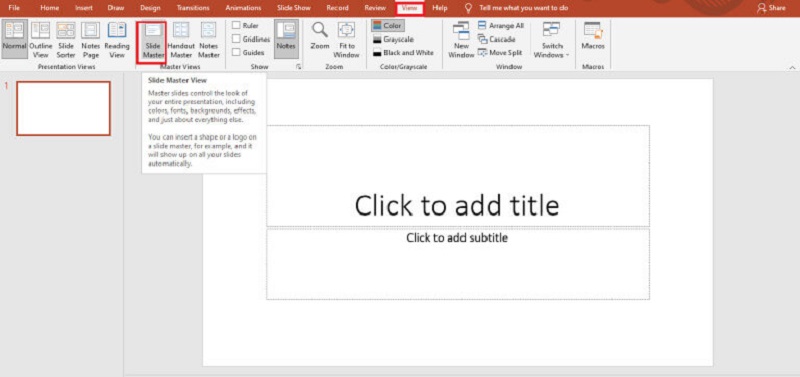
Task: Click Arrange All windows
Action: tap(501, 26)
